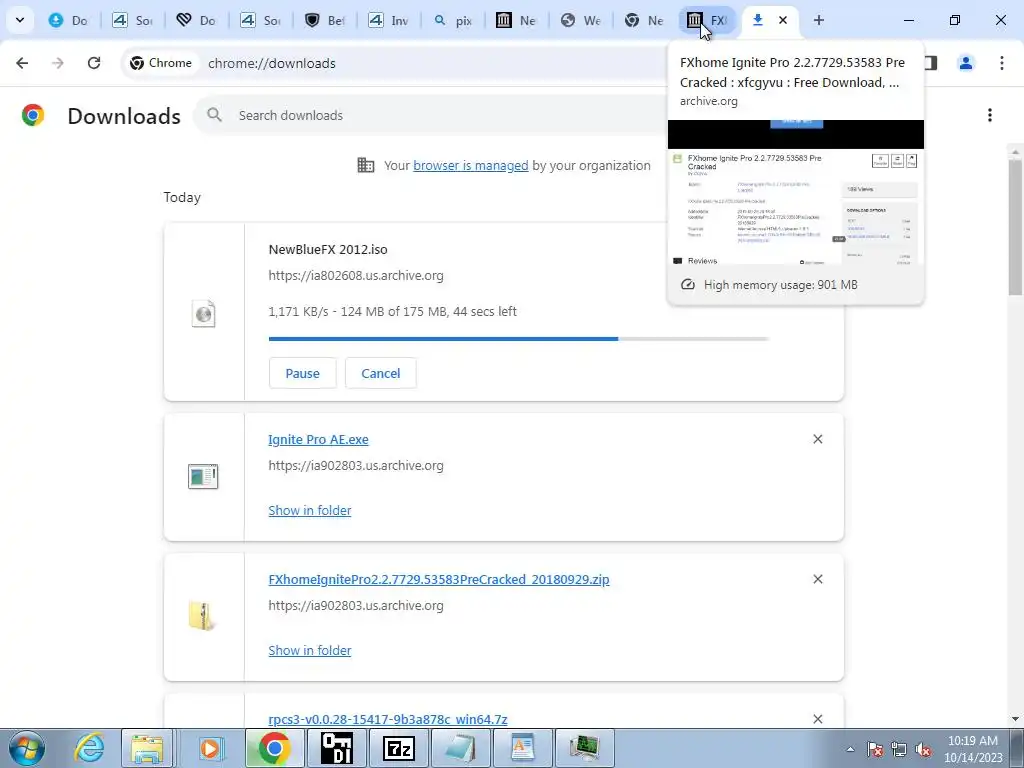Open the WordPad document taskbar icon
Viewport: 1024px width, 768px height.
pyautogui.click(x=522, y=748)
